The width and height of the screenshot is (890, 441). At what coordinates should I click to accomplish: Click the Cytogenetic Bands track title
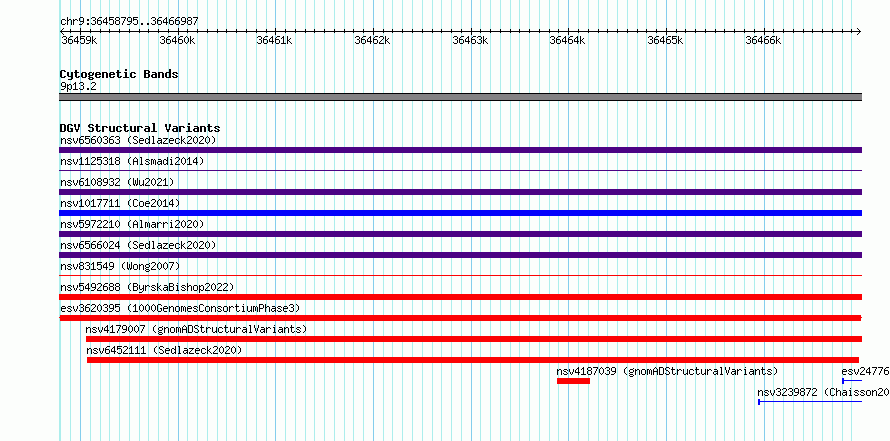[119, 74]
